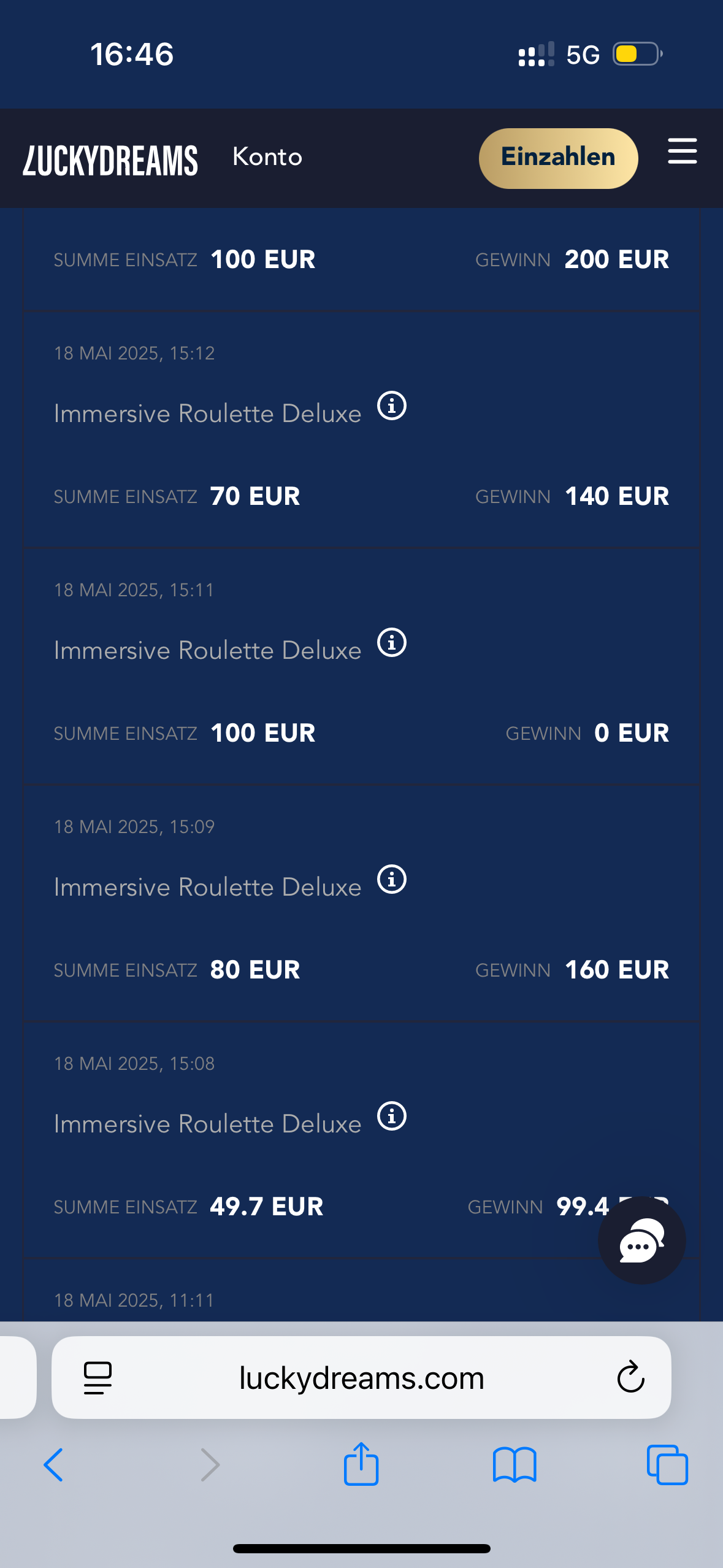Go back to the previous page

pyautogui.click(x=53, y=1465)
